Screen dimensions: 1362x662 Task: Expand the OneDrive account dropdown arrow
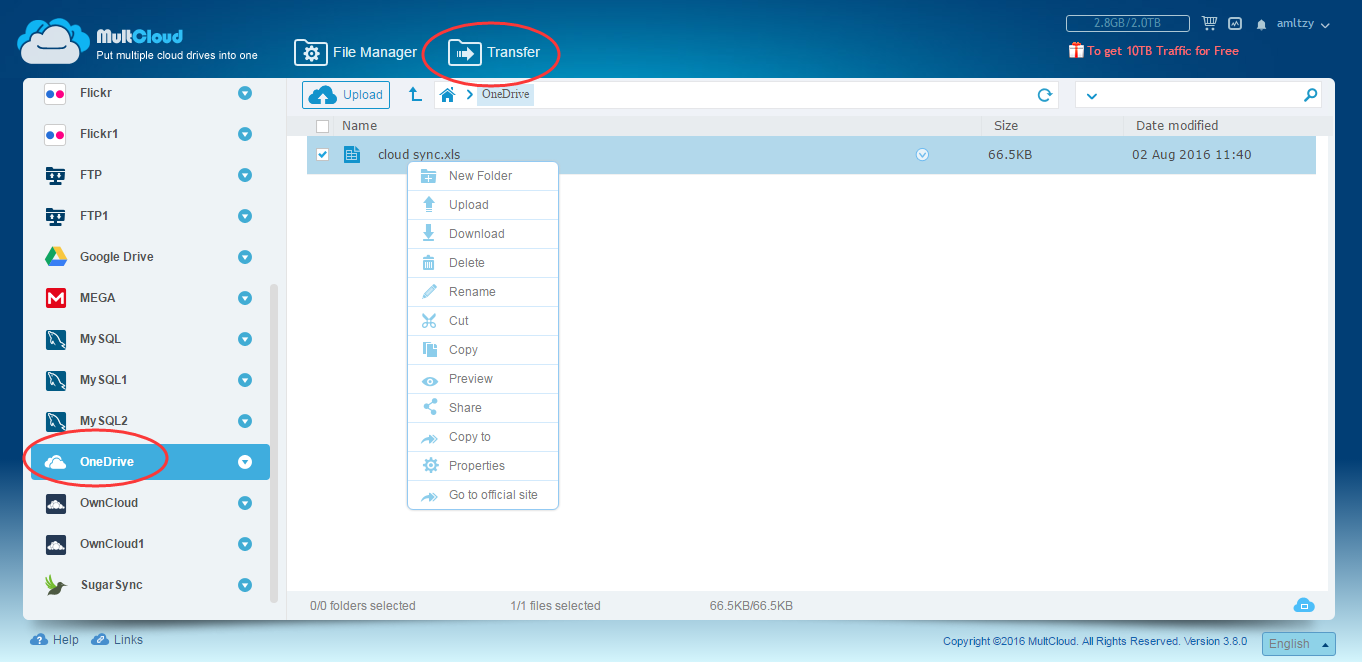245,462
